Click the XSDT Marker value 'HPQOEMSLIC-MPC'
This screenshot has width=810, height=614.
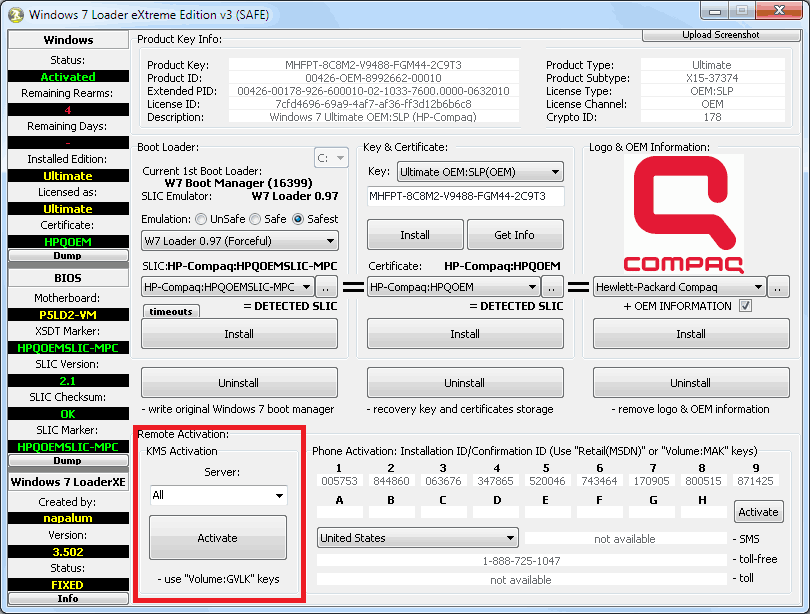coord(68,348)
